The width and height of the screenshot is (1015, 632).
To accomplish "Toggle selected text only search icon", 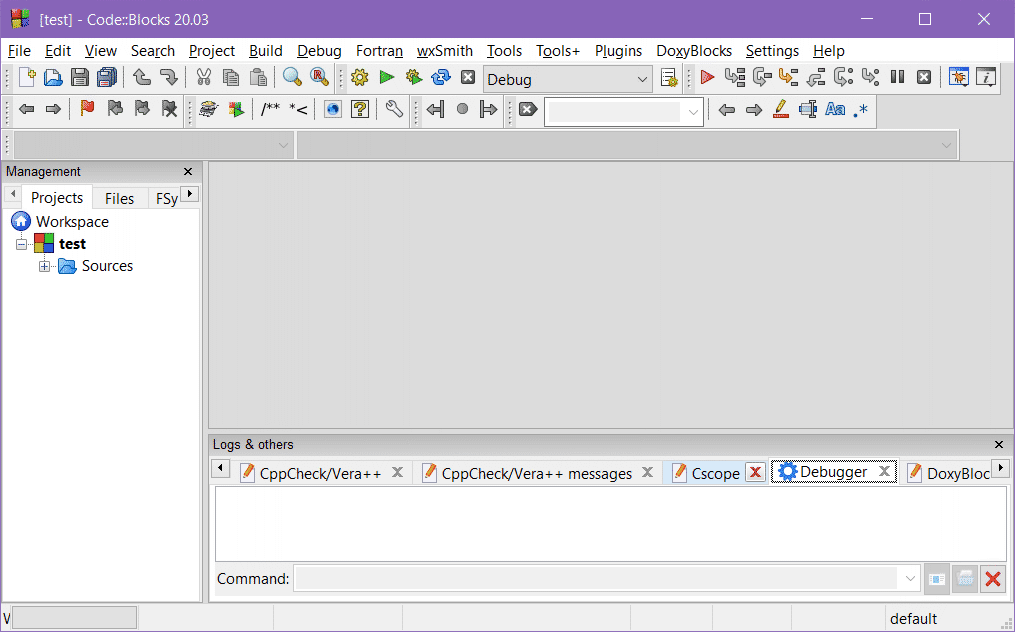I will [x=808, y=110].
